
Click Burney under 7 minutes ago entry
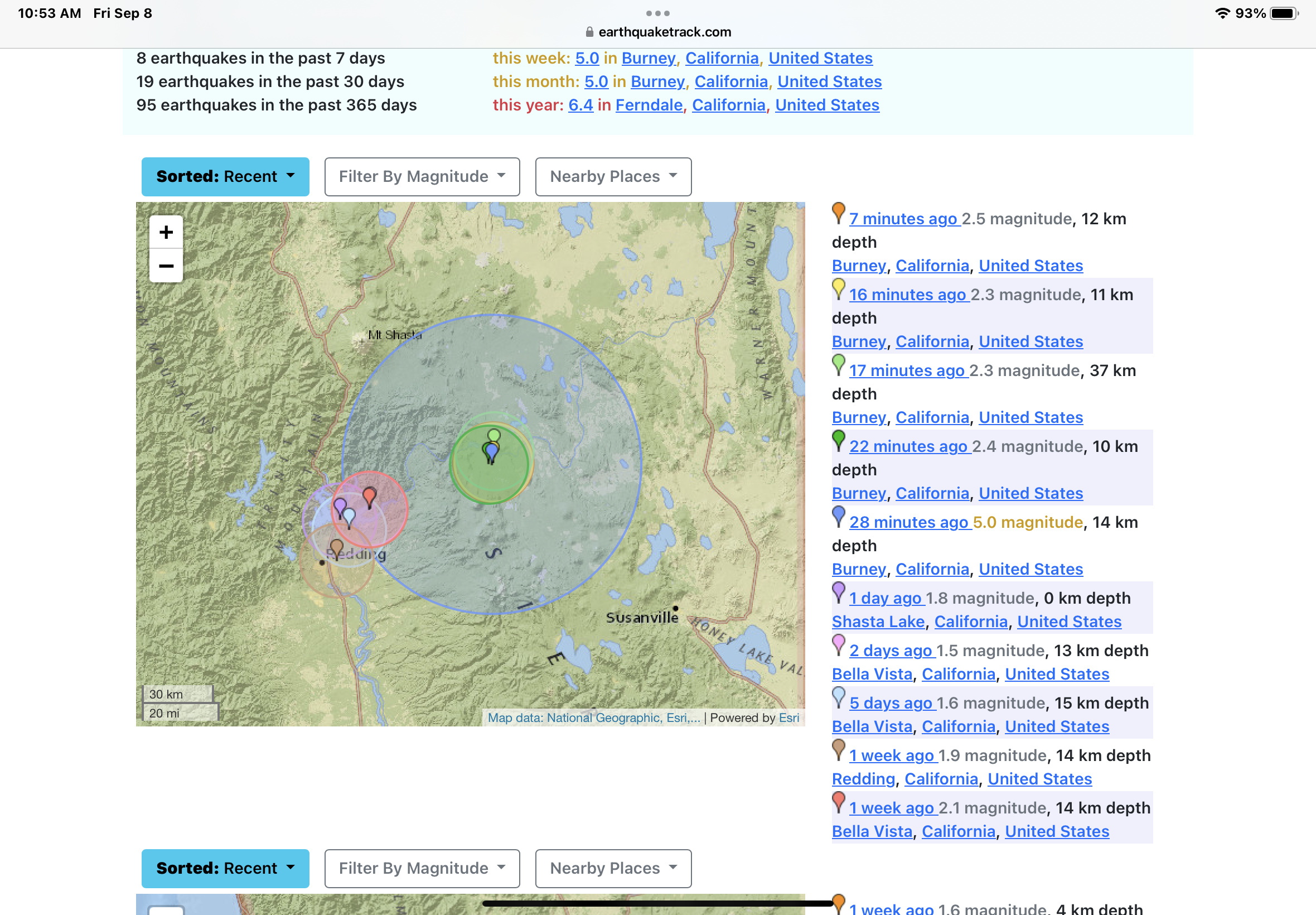pyautogui.click(x=859, y=266)
